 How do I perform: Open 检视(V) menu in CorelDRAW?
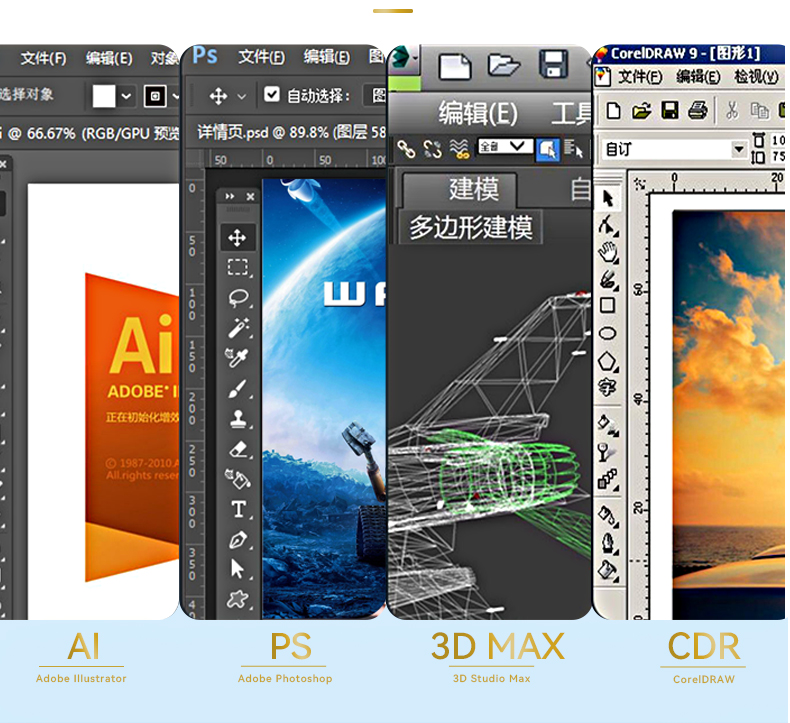(x=756, y=77)
